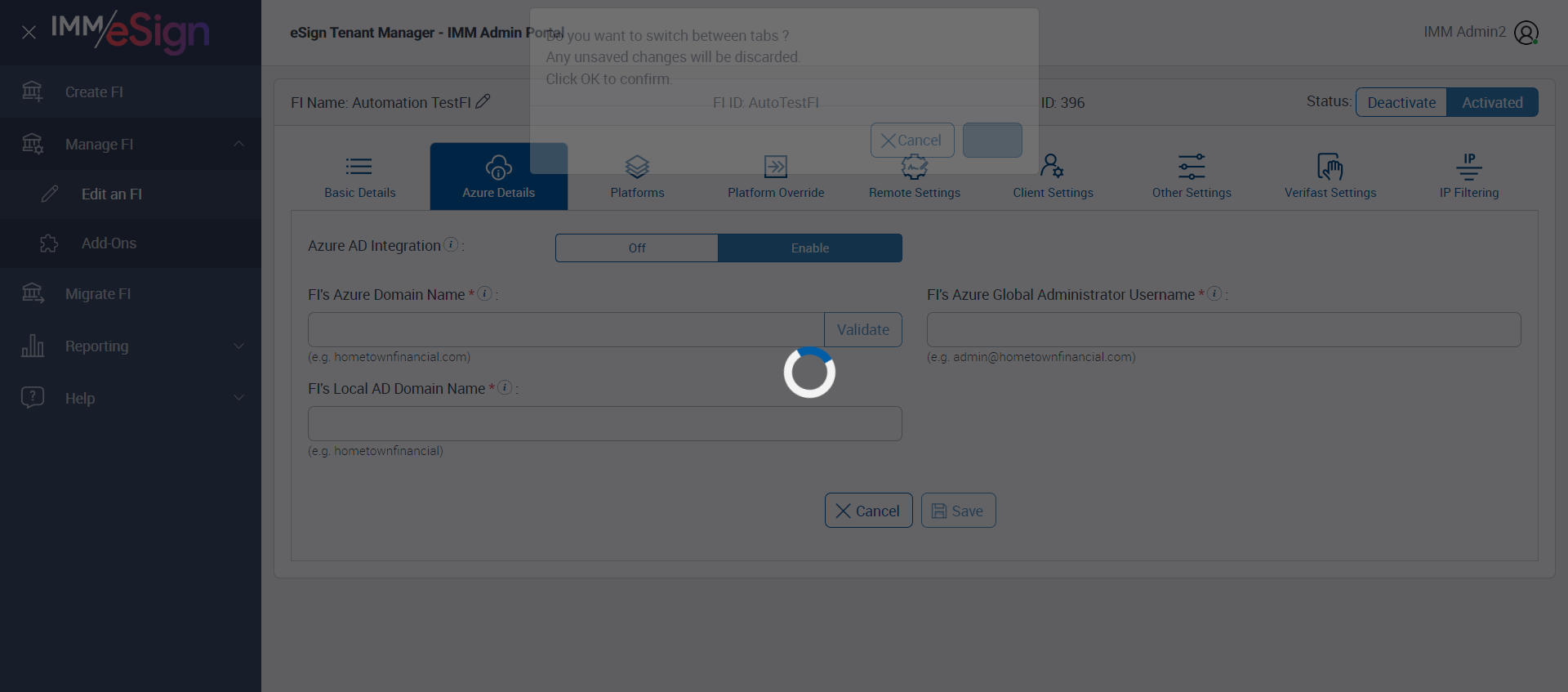Switch to the Platforms tab
The height and width of the screenshot is (692, 1568).
tap(637, 176)
